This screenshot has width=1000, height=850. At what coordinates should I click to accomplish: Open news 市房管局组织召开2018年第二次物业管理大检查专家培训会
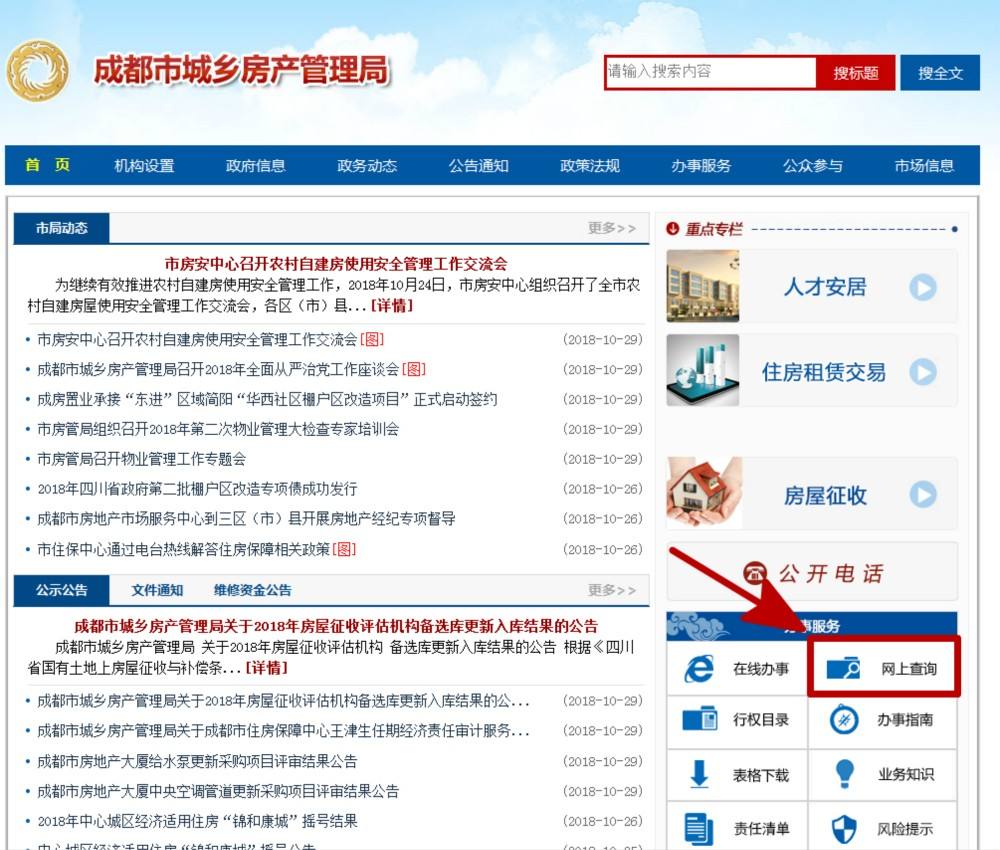218,429
